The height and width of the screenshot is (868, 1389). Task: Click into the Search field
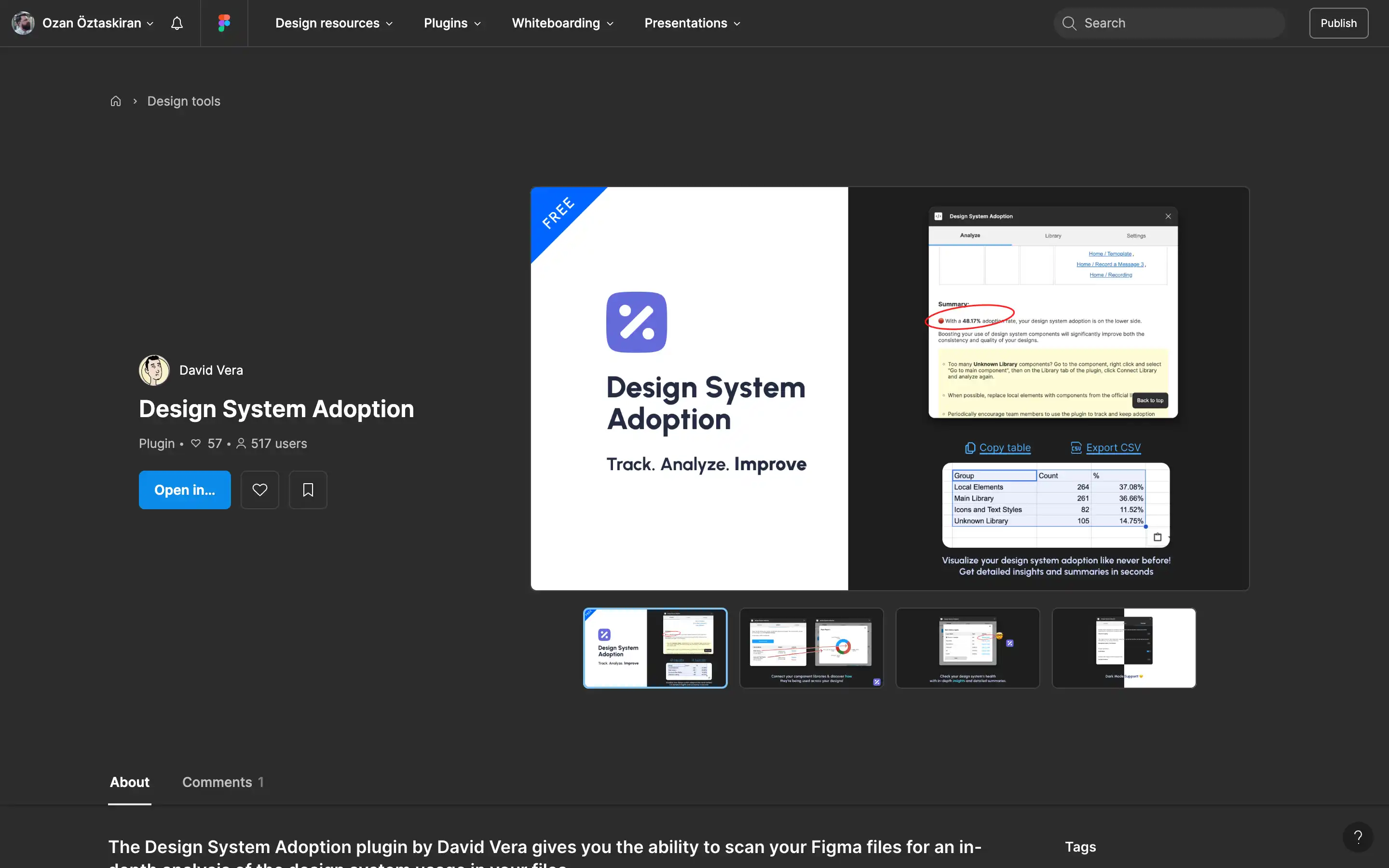[1169, 23]
